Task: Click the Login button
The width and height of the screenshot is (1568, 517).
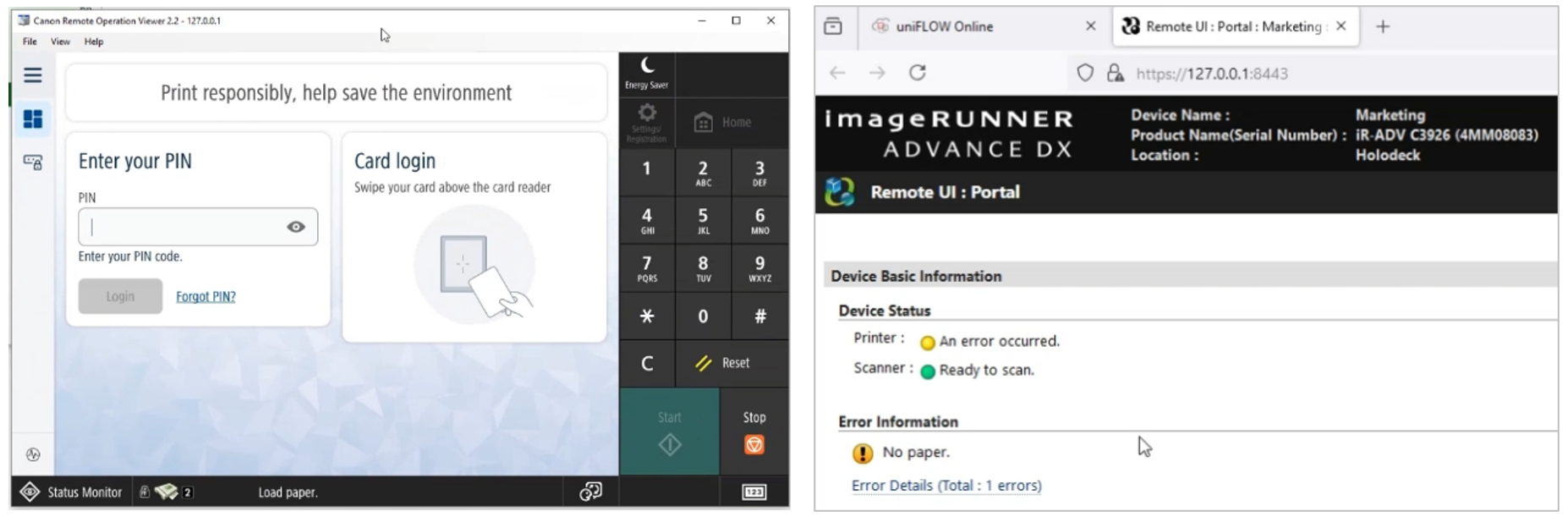Action: tap(120, 297)
